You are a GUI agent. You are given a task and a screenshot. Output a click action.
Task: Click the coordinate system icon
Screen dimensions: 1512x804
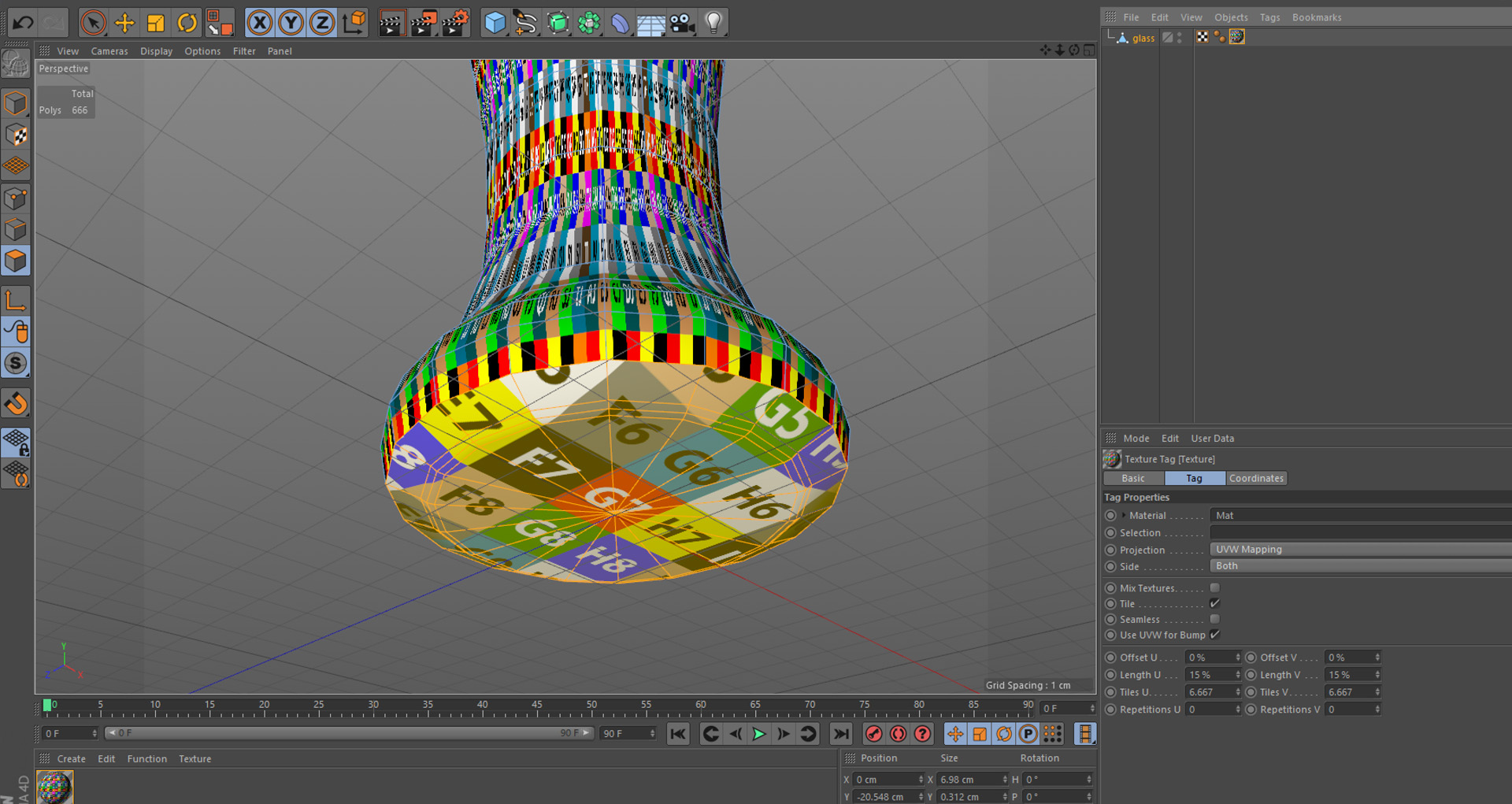354,23
